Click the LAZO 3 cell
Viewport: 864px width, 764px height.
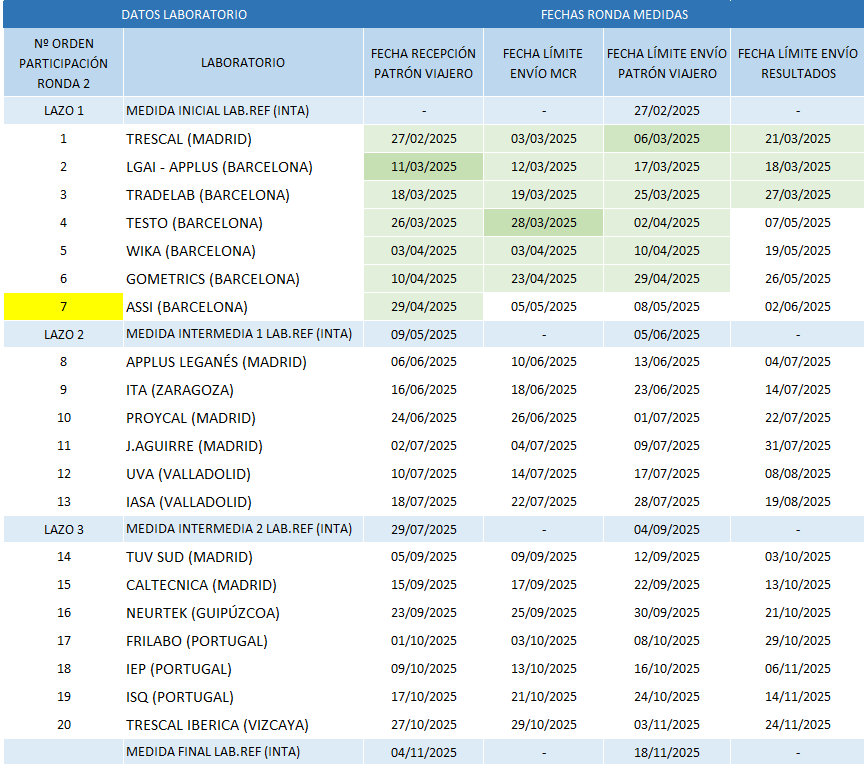[63, 529]
